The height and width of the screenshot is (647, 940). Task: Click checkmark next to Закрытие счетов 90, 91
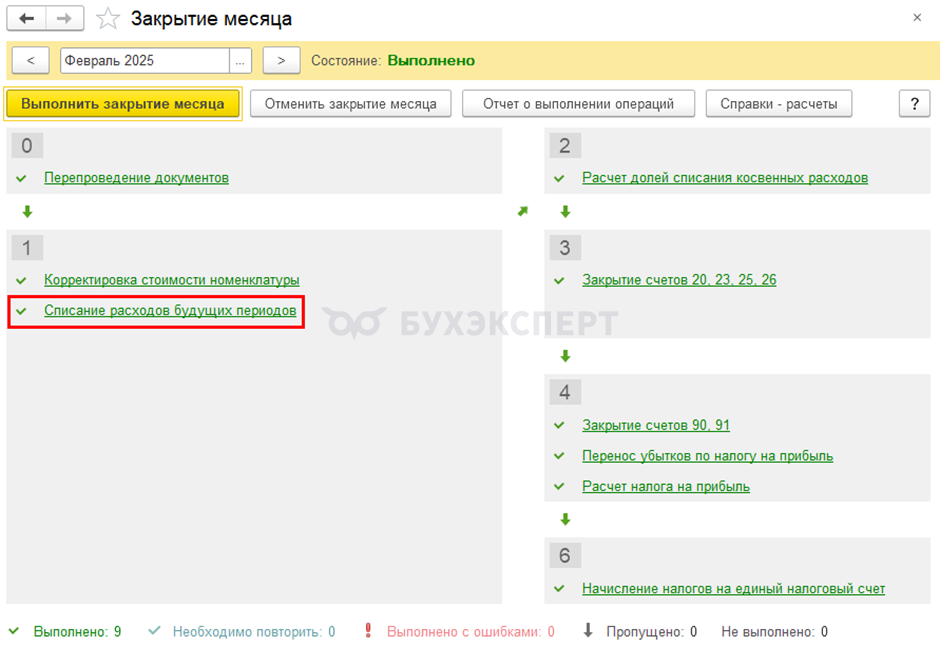click(x=559, y=426)
